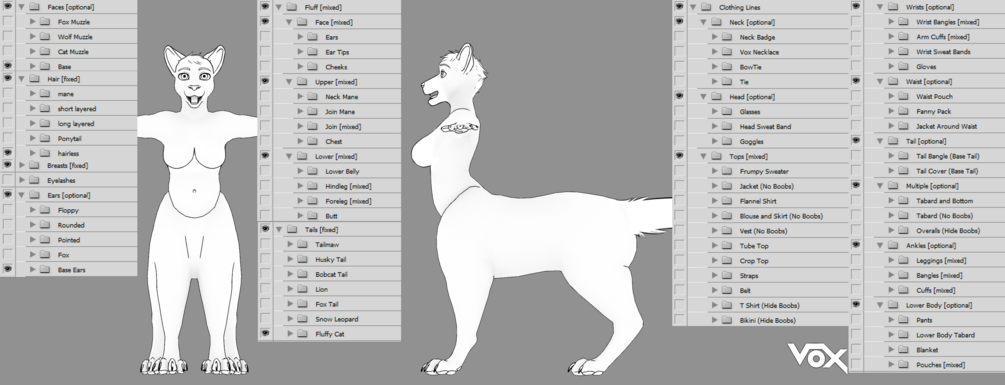Image resolution: width=1005 pixels, height=385 pixels.
Task: Collapse the Hair [fixed] group
Action: (21, 79)
